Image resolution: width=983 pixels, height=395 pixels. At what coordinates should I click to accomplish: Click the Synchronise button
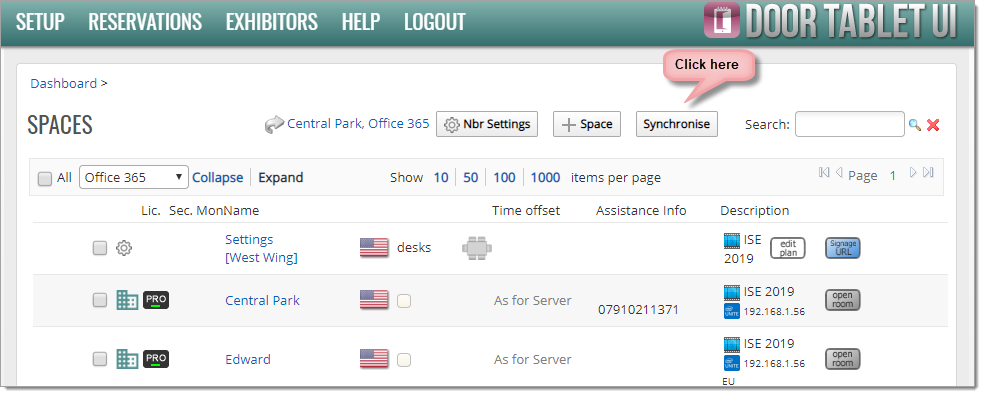click(x=676, y=124)
